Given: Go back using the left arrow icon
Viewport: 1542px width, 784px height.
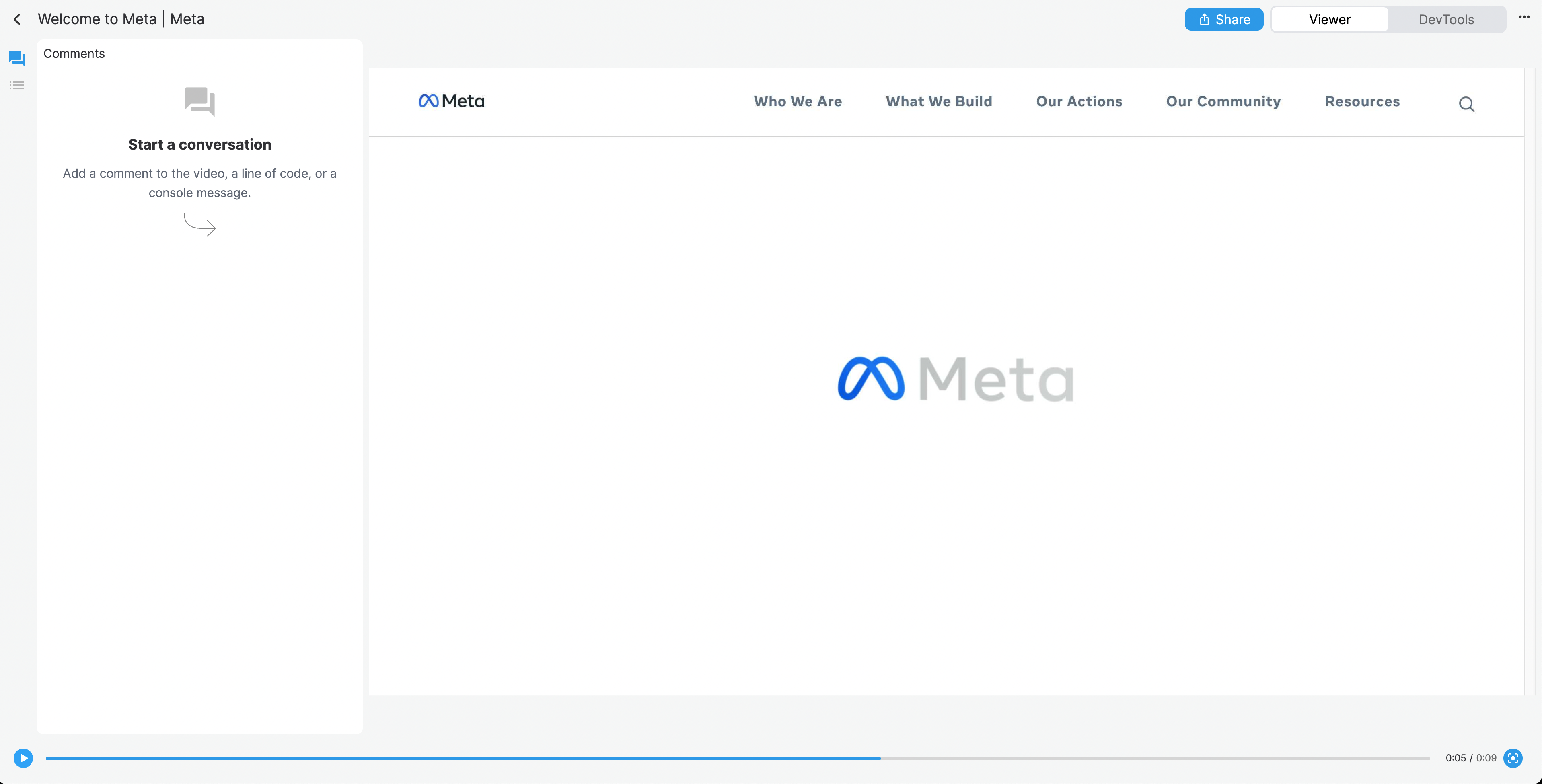Looking at the screenshot, I should point(17,19).
